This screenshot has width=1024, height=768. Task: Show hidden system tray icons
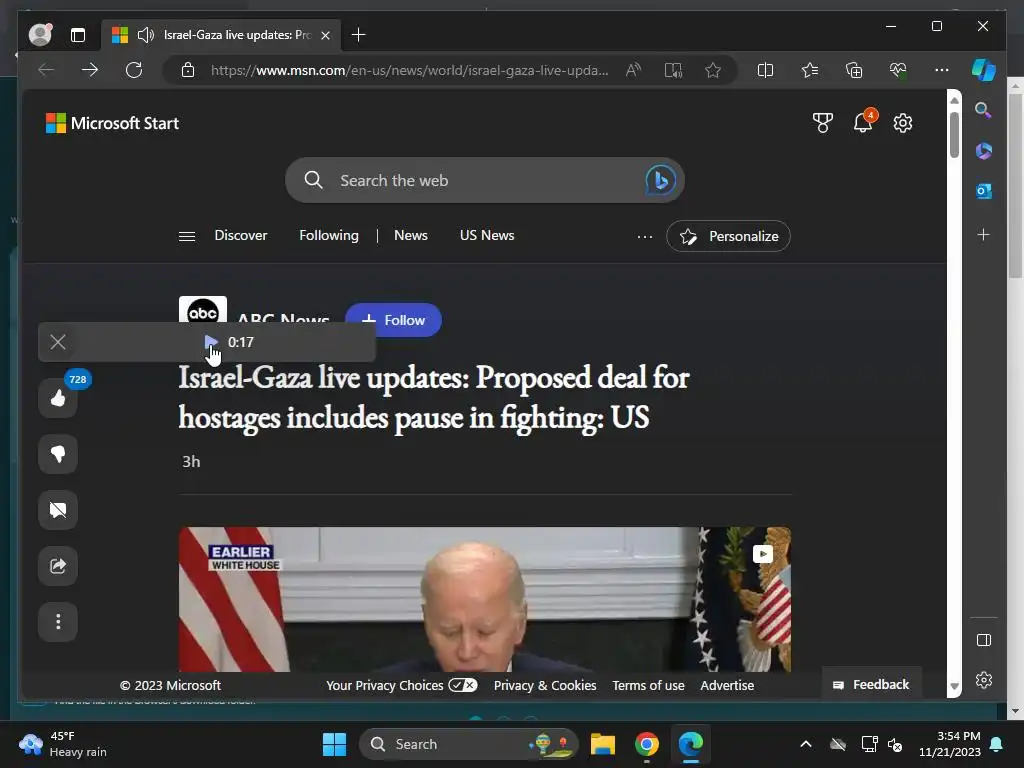tap(806, 744)
